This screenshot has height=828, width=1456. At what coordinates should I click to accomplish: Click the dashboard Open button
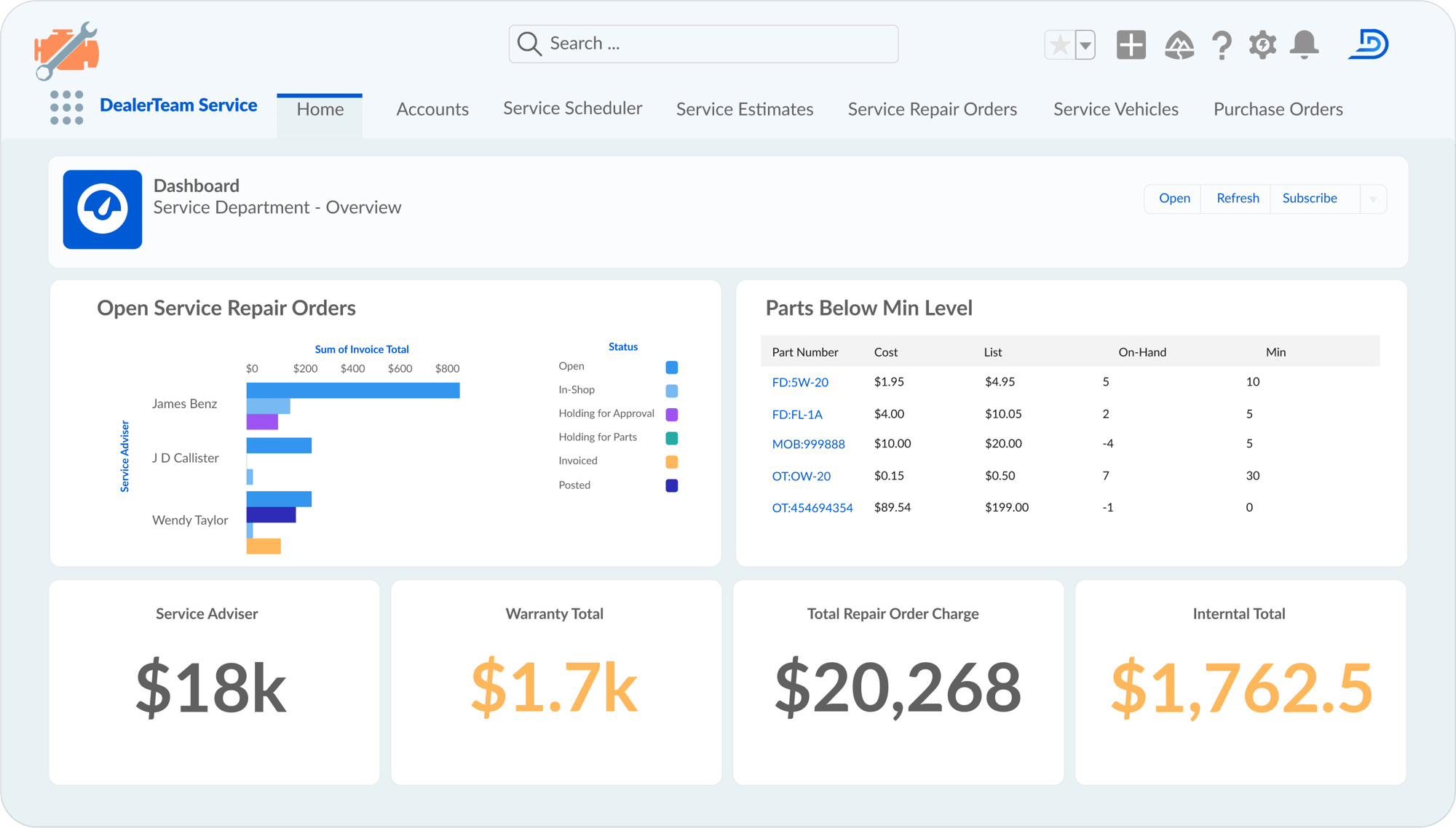coord(1174,199)
